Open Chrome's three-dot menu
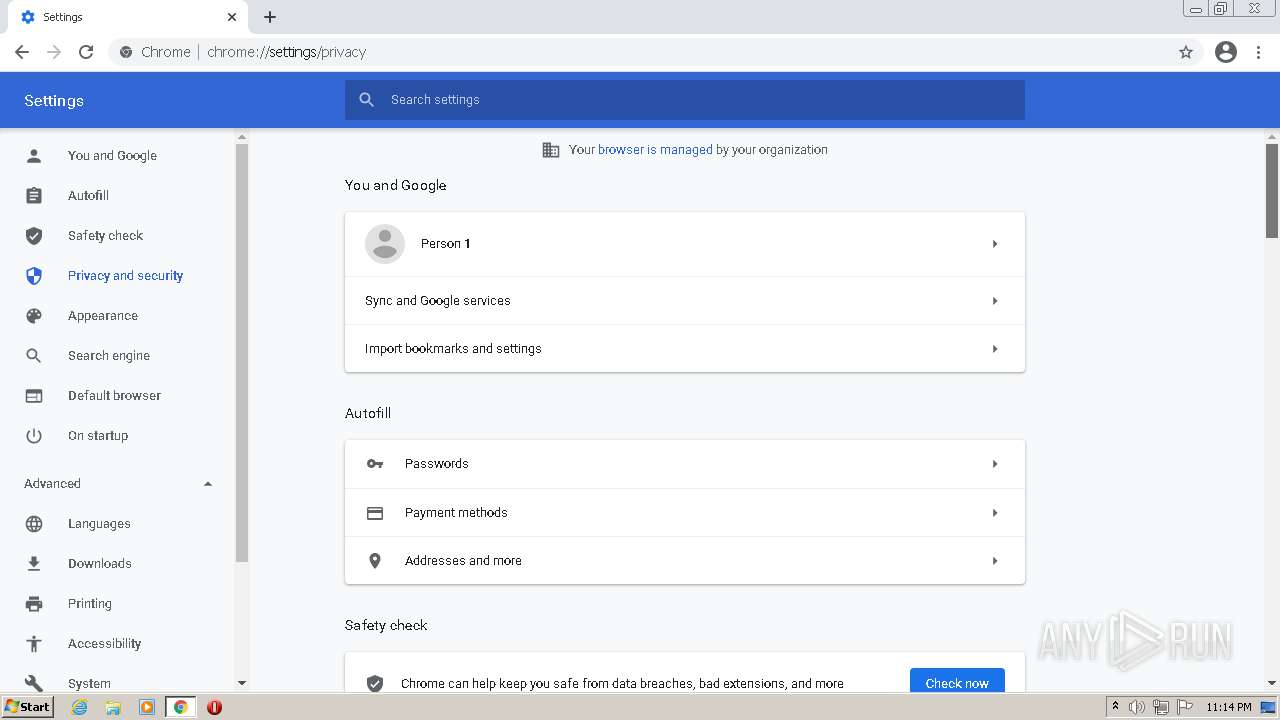 [x=1259, y=52]
